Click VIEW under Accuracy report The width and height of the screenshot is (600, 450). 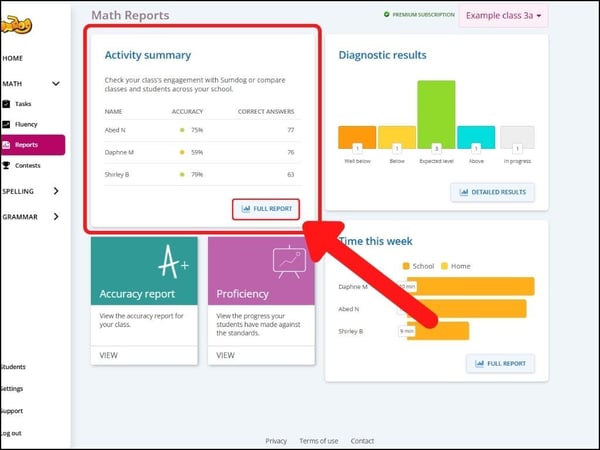(x=108, y=355)
